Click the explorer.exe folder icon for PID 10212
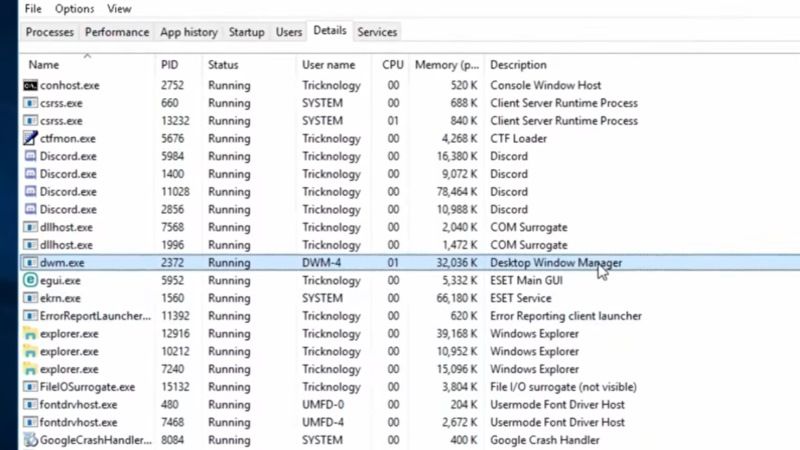The width and height of the screenshot is (800, 450). (x=30, y=352)
